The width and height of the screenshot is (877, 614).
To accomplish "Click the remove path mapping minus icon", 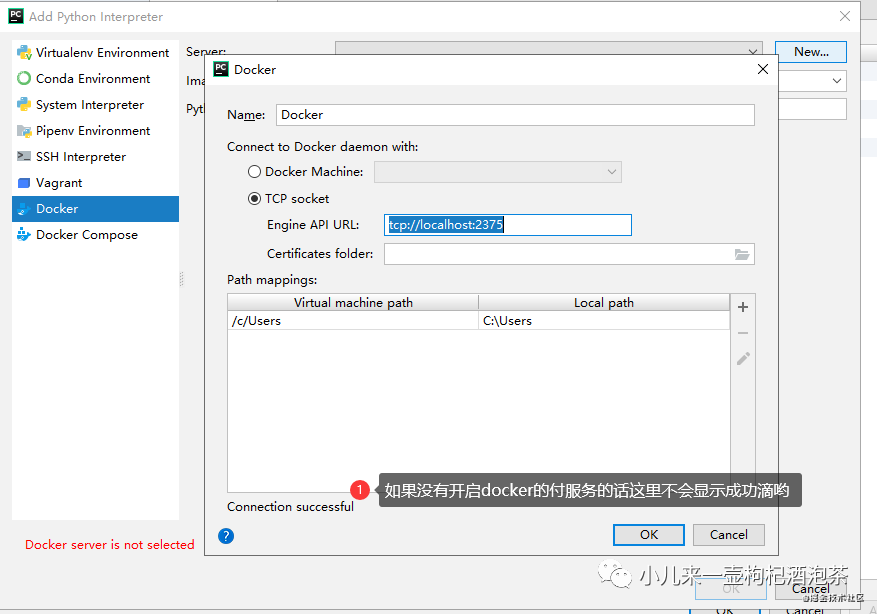I will [x=743, y=333].
